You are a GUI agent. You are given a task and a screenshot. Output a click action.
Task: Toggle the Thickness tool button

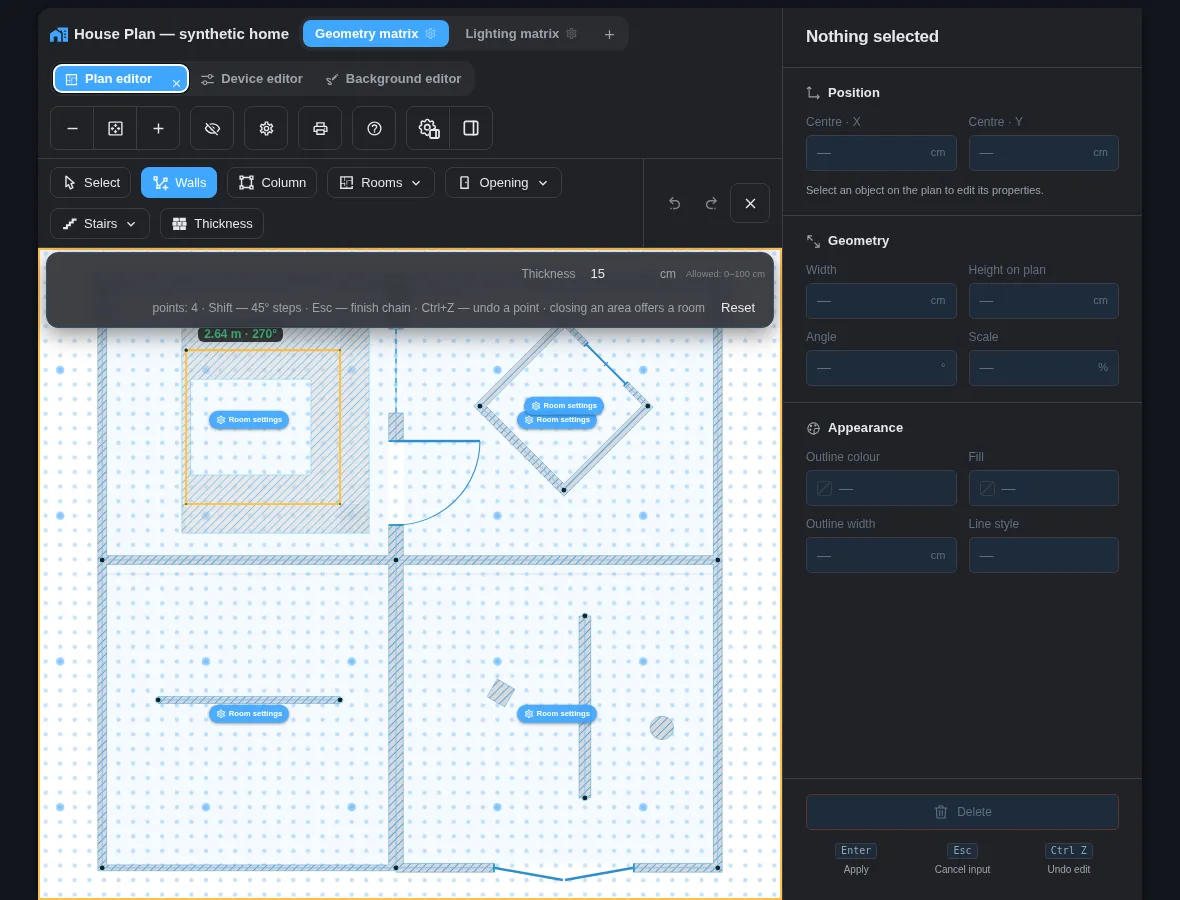click(212, 223)
